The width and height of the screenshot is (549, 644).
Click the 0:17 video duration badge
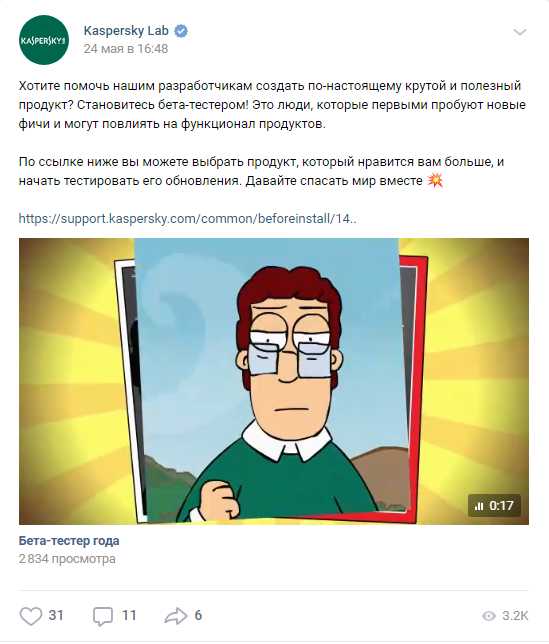click(x=494, y=506)
